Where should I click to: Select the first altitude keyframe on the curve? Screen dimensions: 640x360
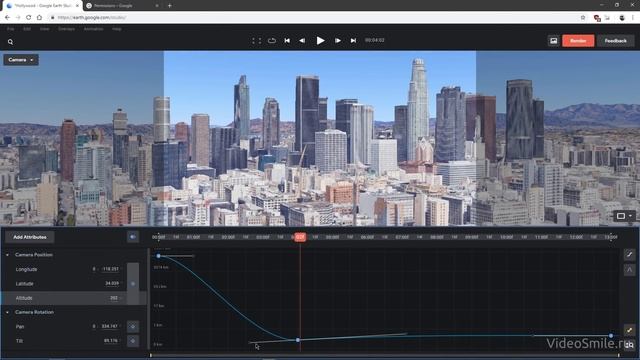coord(159,256)
